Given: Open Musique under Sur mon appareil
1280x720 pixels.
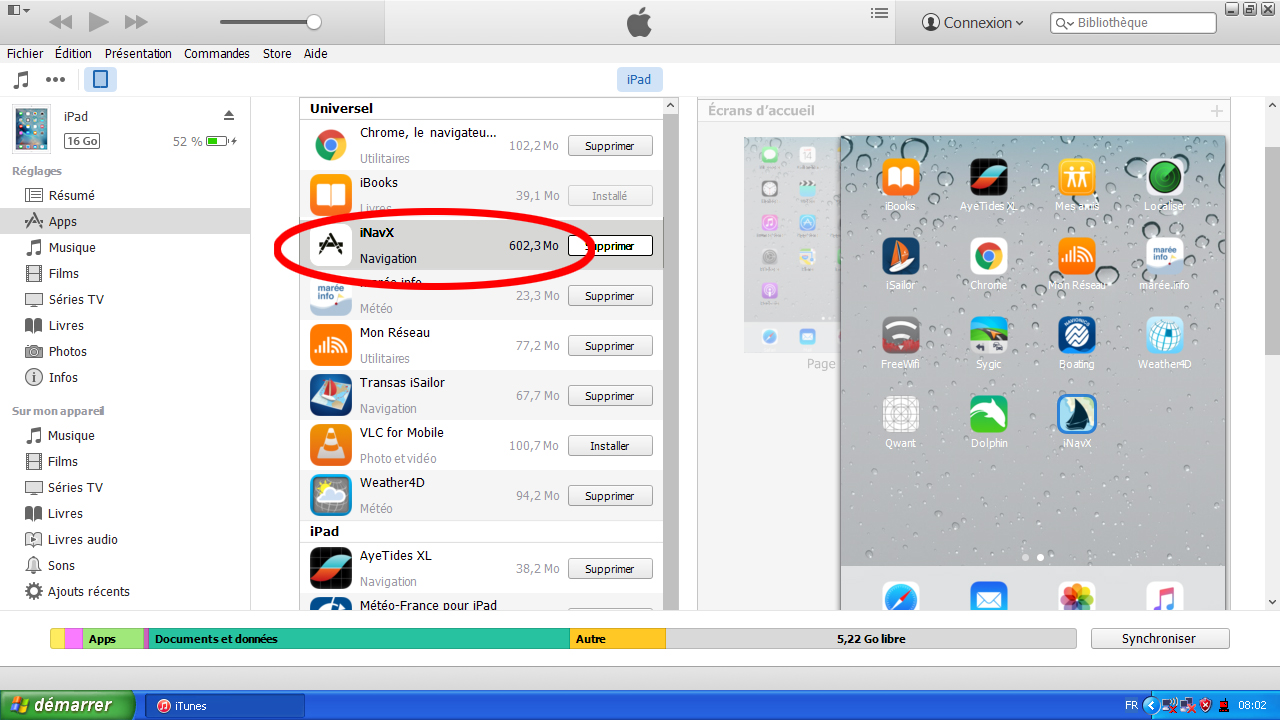Looking at the screenshot, I should coord(71,436).
